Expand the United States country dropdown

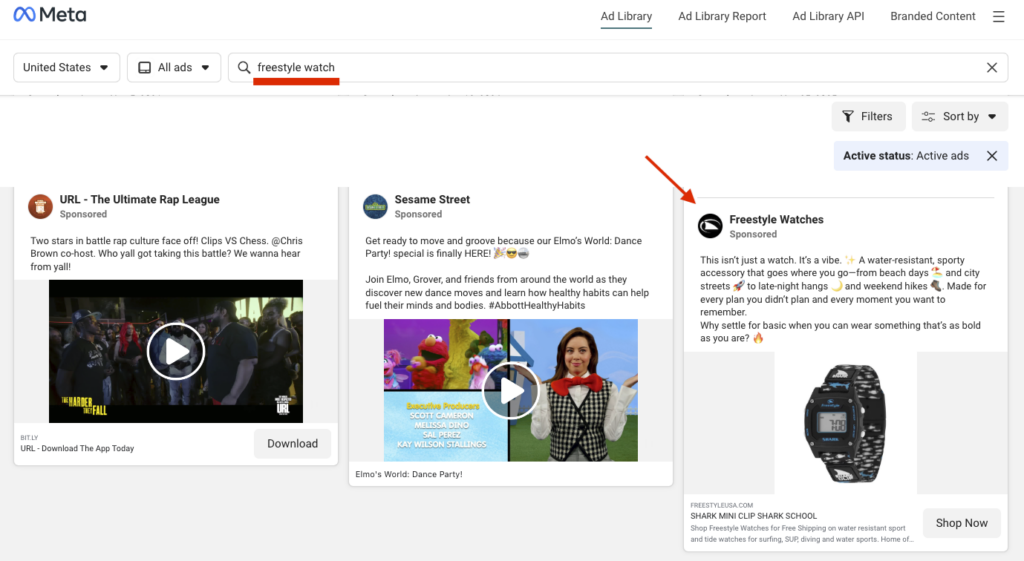(x=66, y=68)
